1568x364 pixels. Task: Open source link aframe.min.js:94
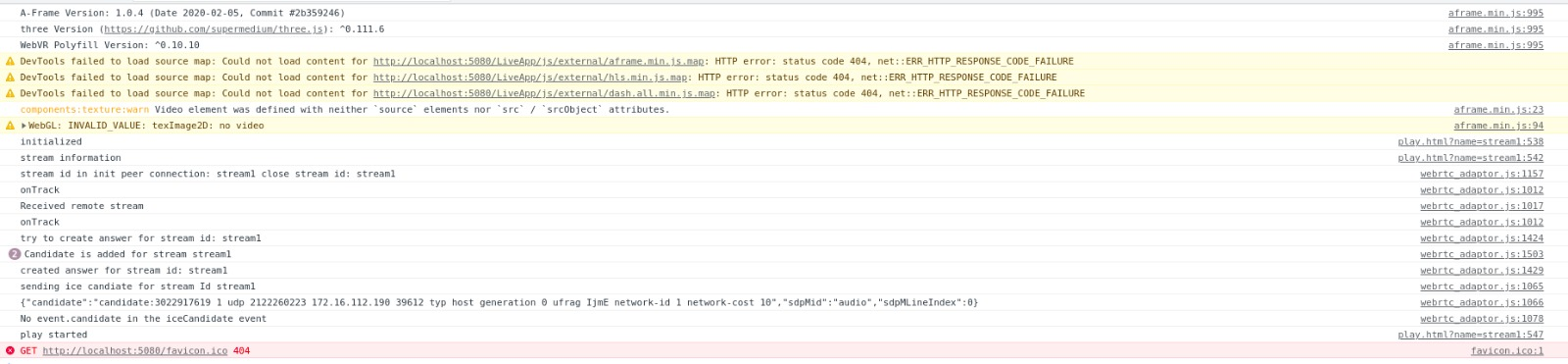coord(1498,126)
